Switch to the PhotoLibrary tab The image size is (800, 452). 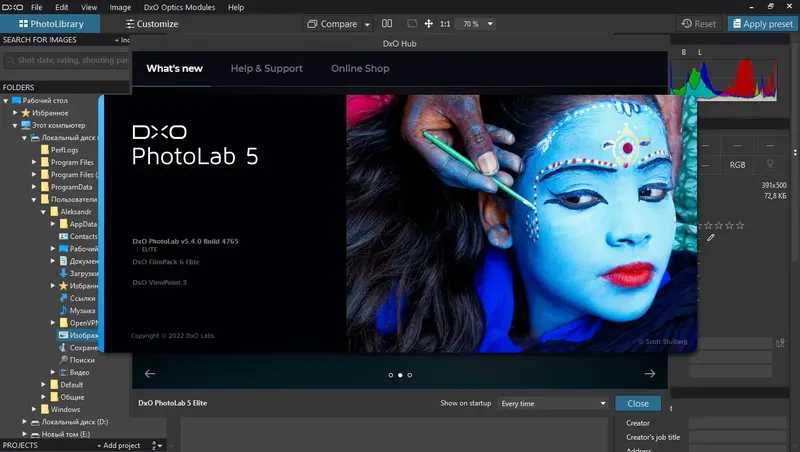(x=51, y=23)
